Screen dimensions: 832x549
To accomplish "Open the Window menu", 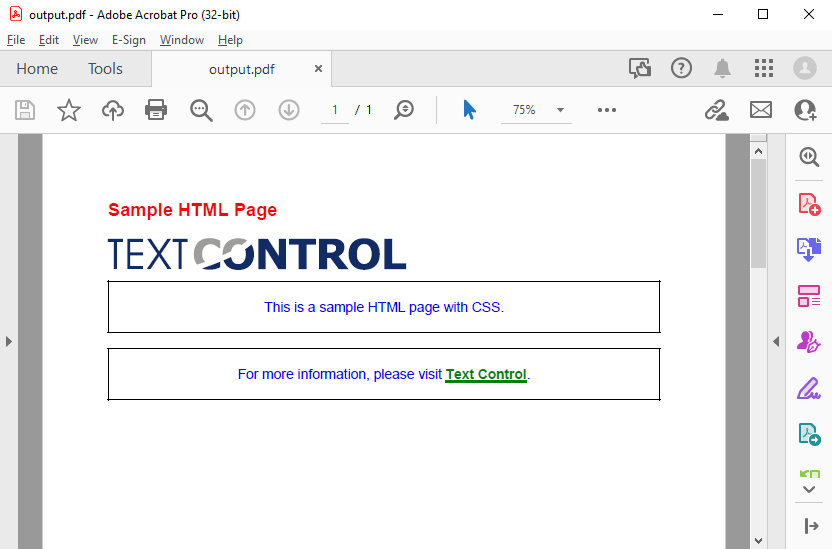I will click(x=182, y=40).
